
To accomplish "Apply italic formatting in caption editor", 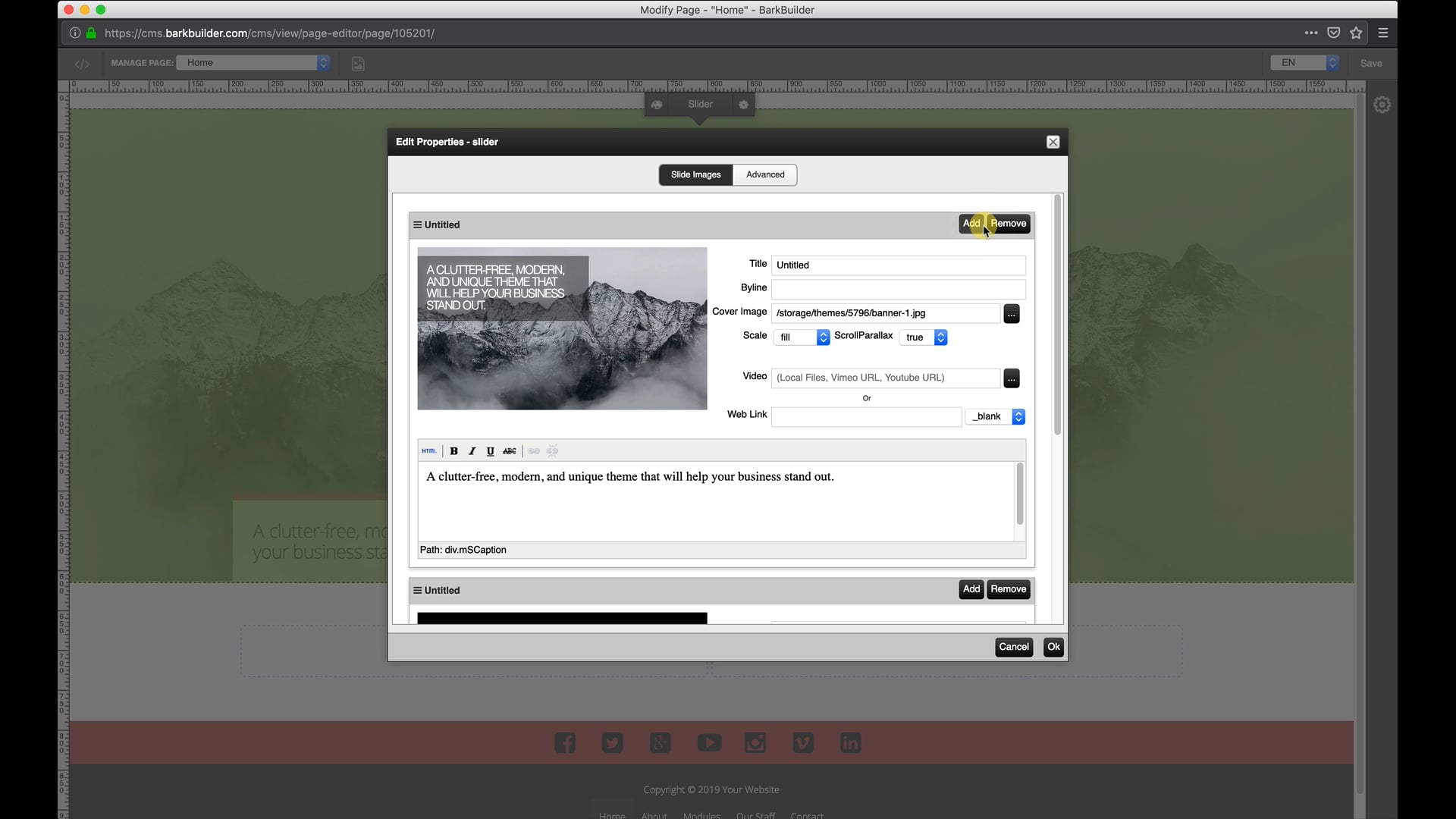I will pyautogui.click(x=472, y=451).
